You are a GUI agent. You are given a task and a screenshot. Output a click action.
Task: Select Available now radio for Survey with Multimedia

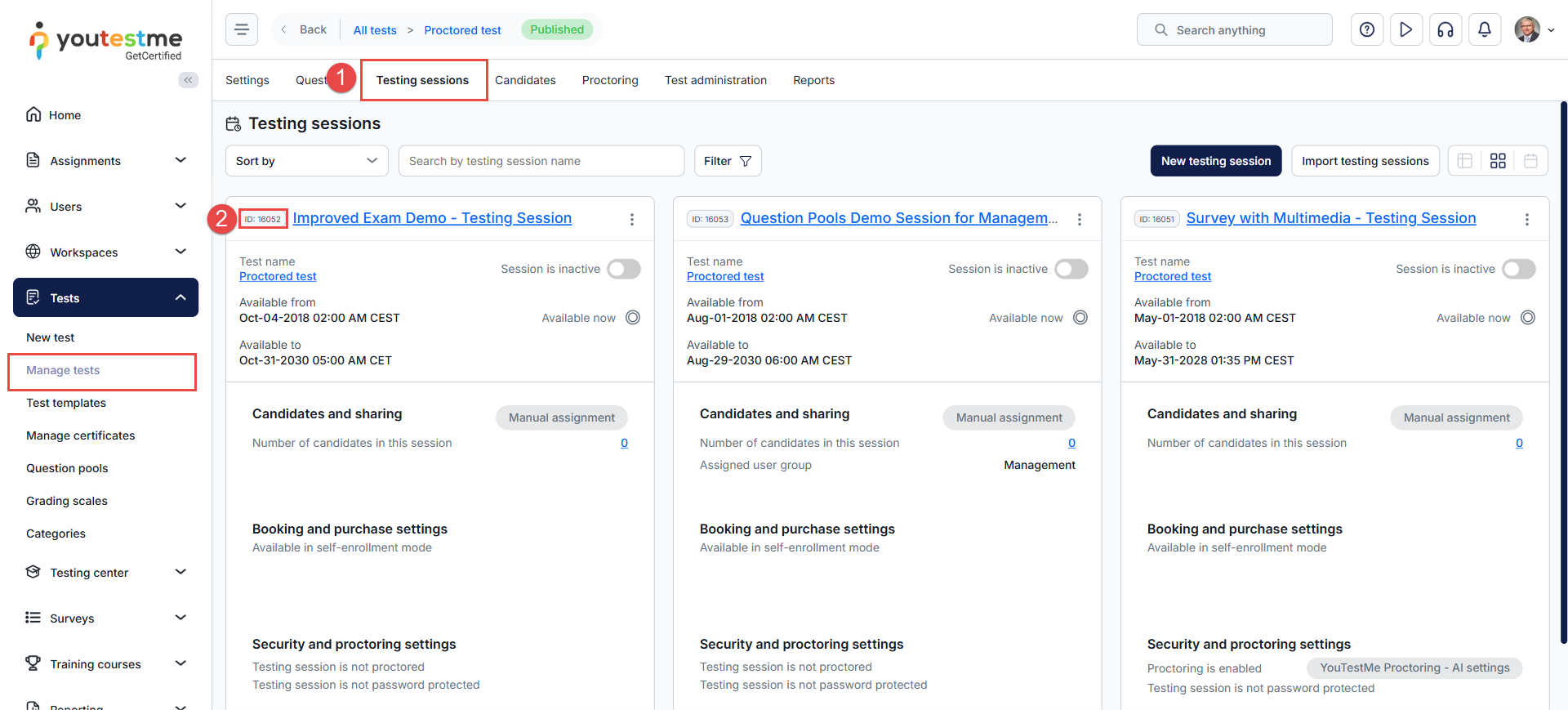(1527, 318)
